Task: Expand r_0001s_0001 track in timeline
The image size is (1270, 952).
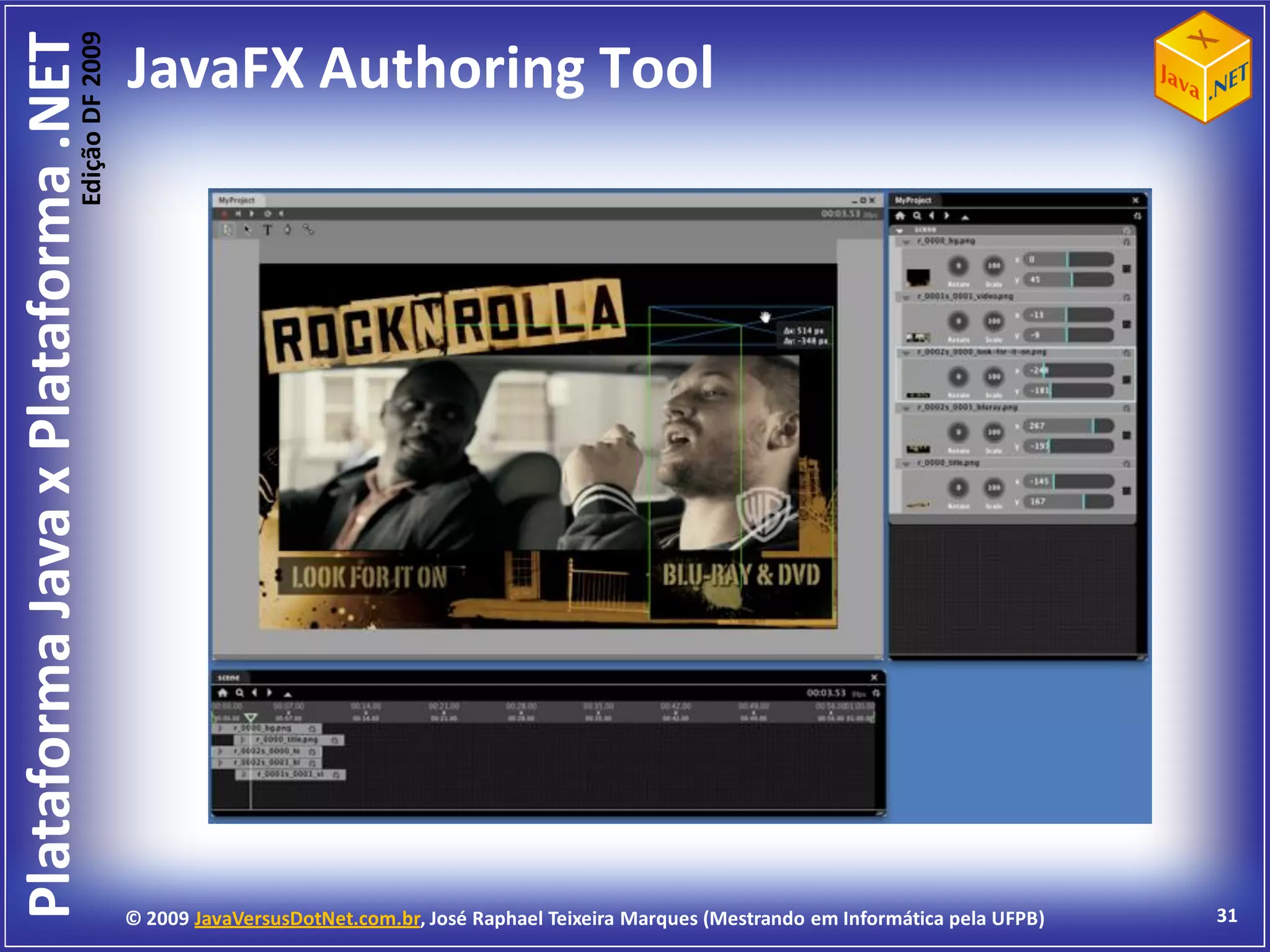Action: (244, 775)
